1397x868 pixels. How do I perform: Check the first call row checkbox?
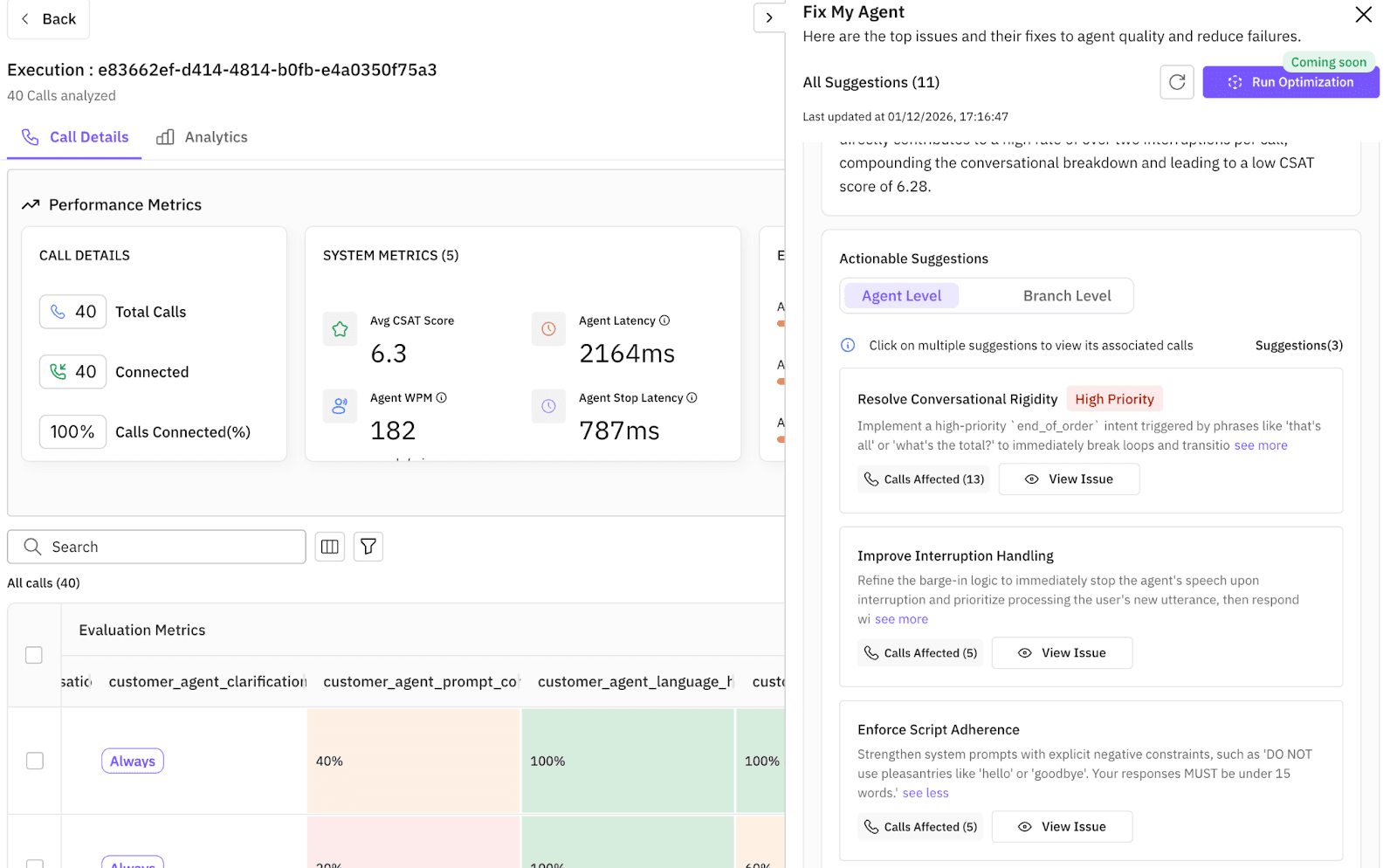(35, 761)
